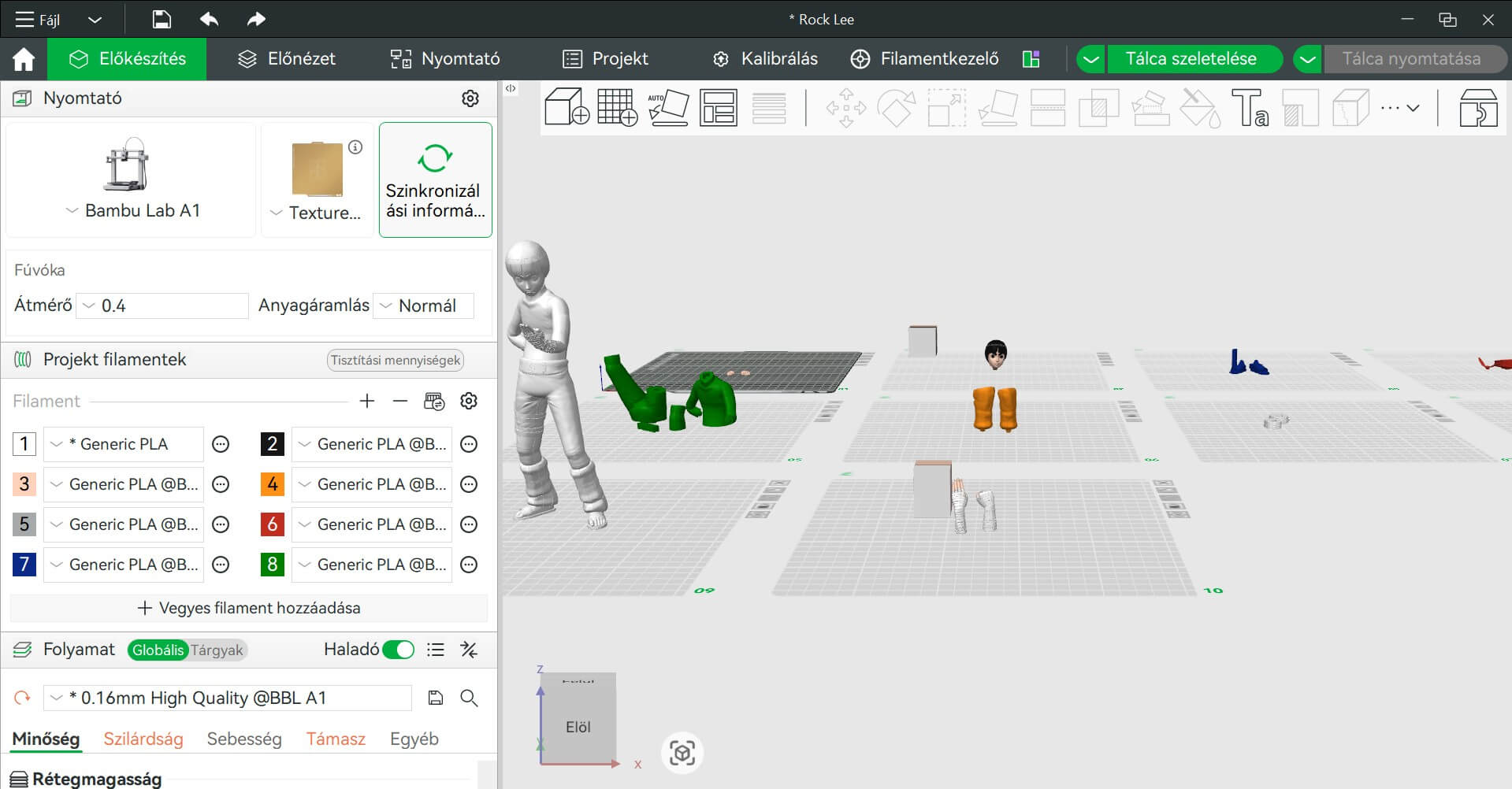This screenshot has height=789, width=1512.
Task: Open the Anyagáramlás Normál dropdown
Action: pos(424,306)
